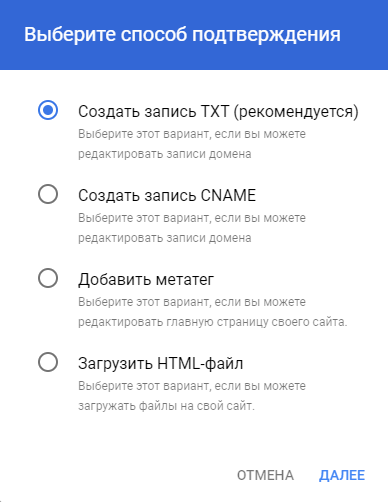Click the word '(рекомендуется)' in the first option
The height and width of the screenshot is (502, 388).
[x=296, y=112]
